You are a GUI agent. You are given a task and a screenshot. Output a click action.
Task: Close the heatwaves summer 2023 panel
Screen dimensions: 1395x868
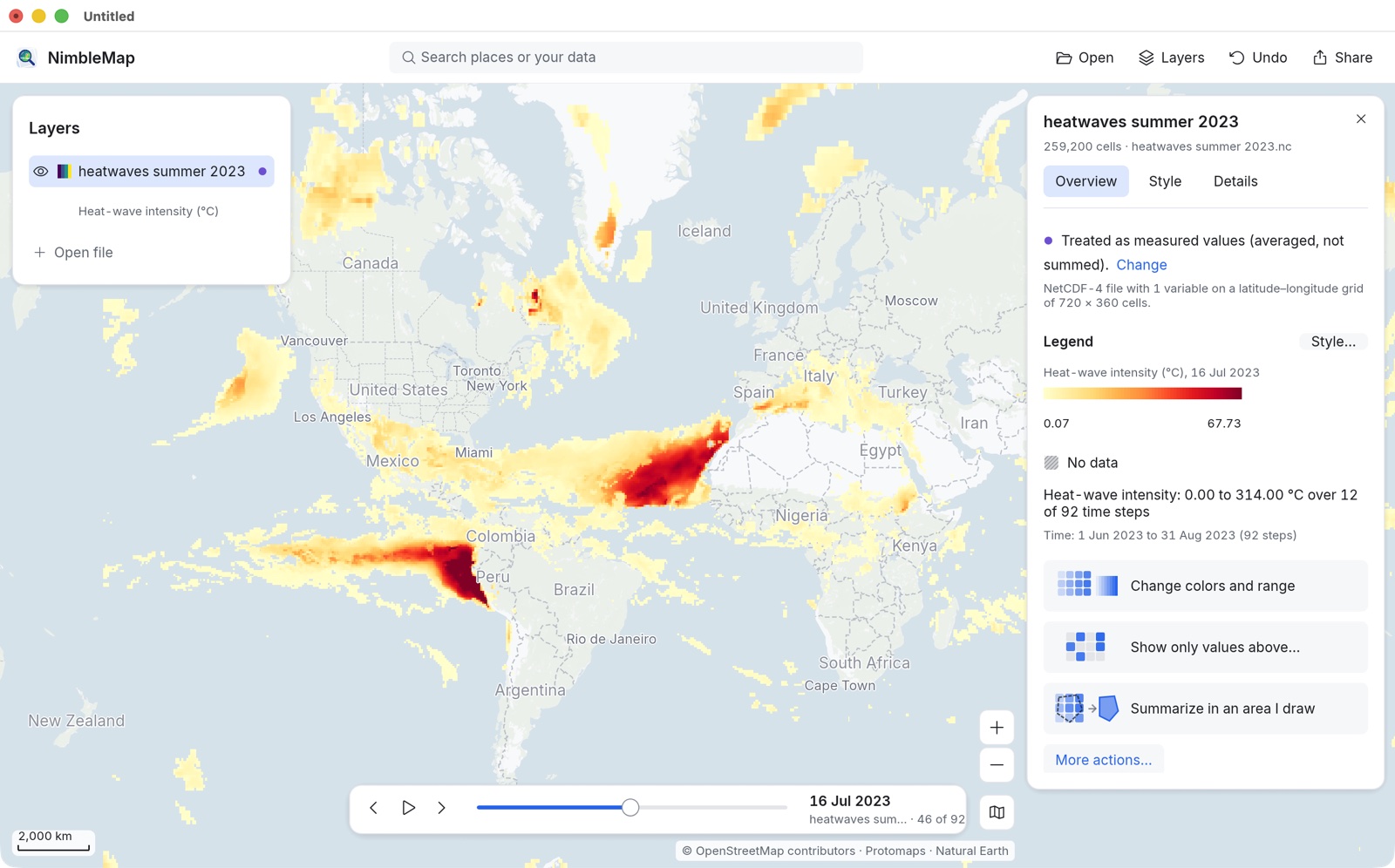pos(1361,119)
